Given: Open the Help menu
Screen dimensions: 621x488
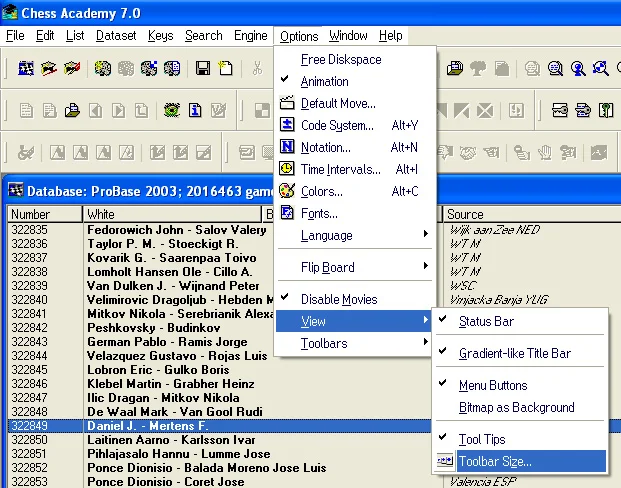Looking at the screenshot, I should (x=391, y=36).
